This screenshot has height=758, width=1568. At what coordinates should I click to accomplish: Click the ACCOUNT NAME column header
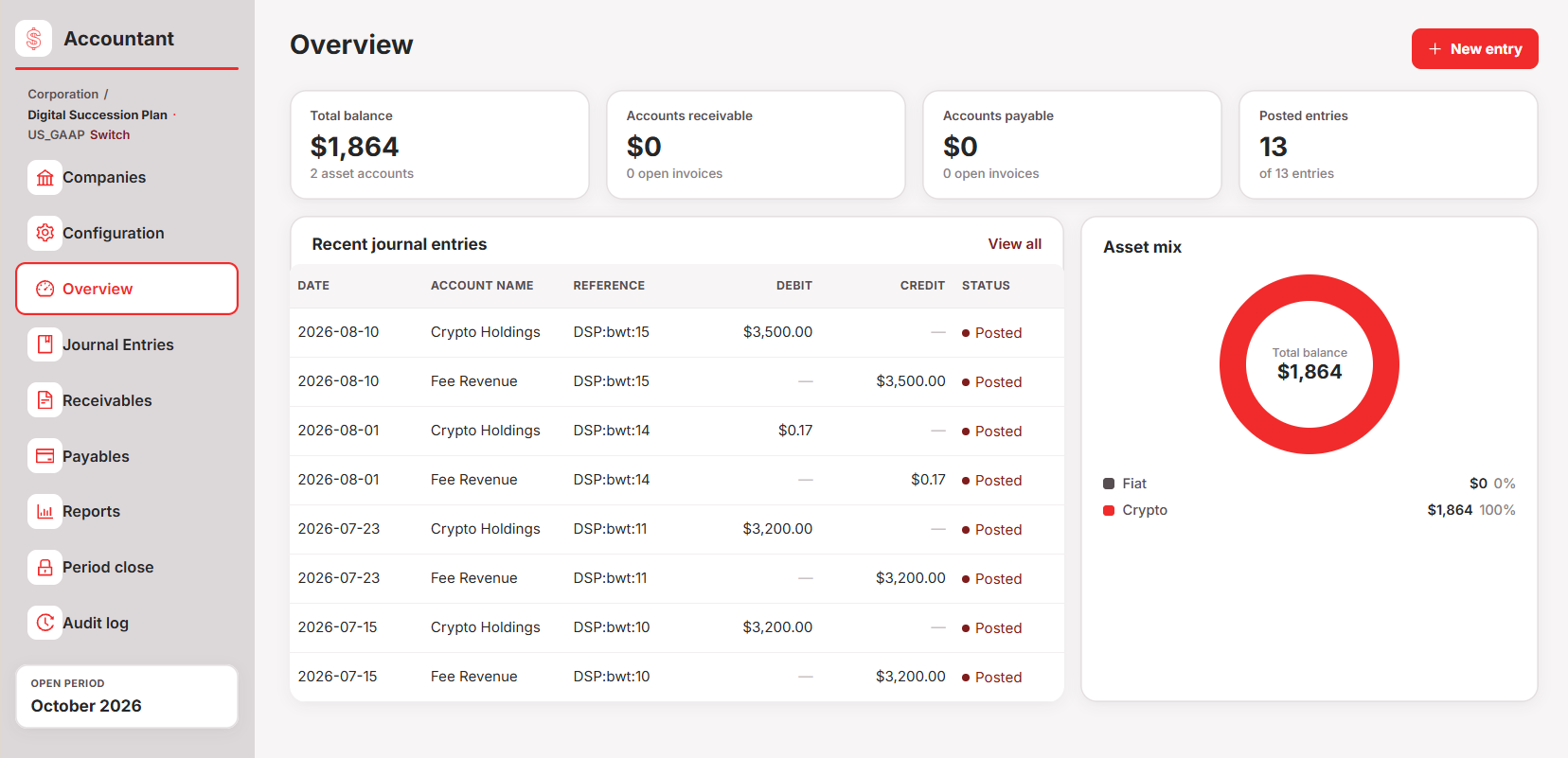pos(482,286)
